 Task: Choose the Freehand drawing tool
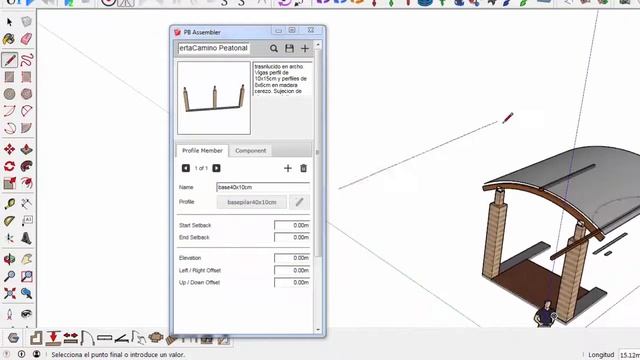[26, 60]
